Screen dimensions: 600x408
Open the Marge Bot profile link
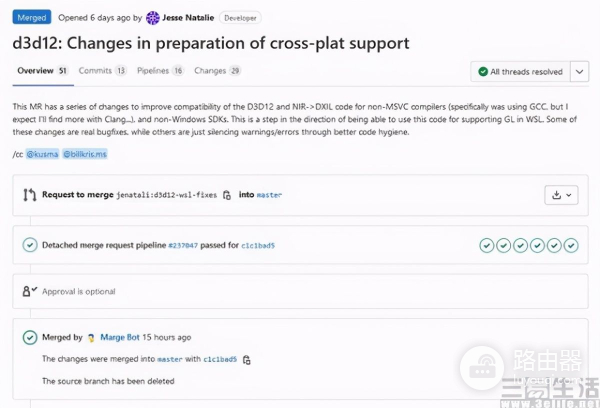[x=120, y=338]
